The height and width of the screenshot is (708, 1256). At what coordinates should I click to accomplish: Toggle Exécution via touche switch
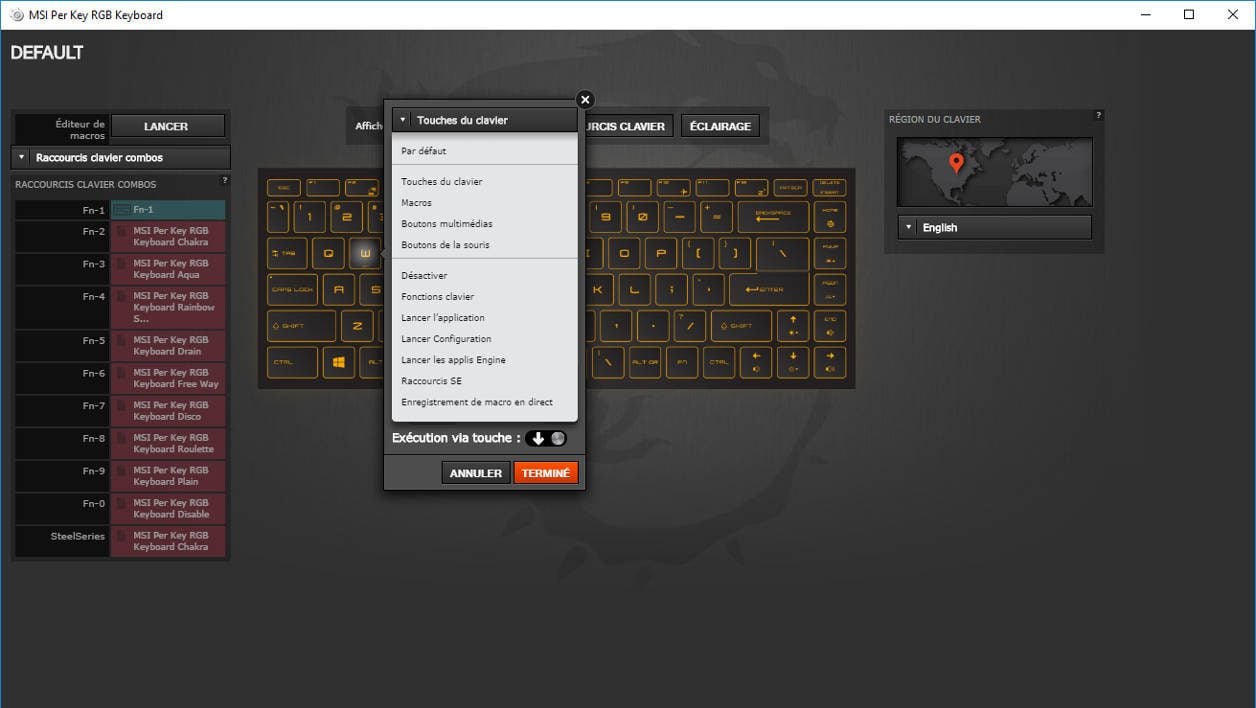tap(546, 438)
